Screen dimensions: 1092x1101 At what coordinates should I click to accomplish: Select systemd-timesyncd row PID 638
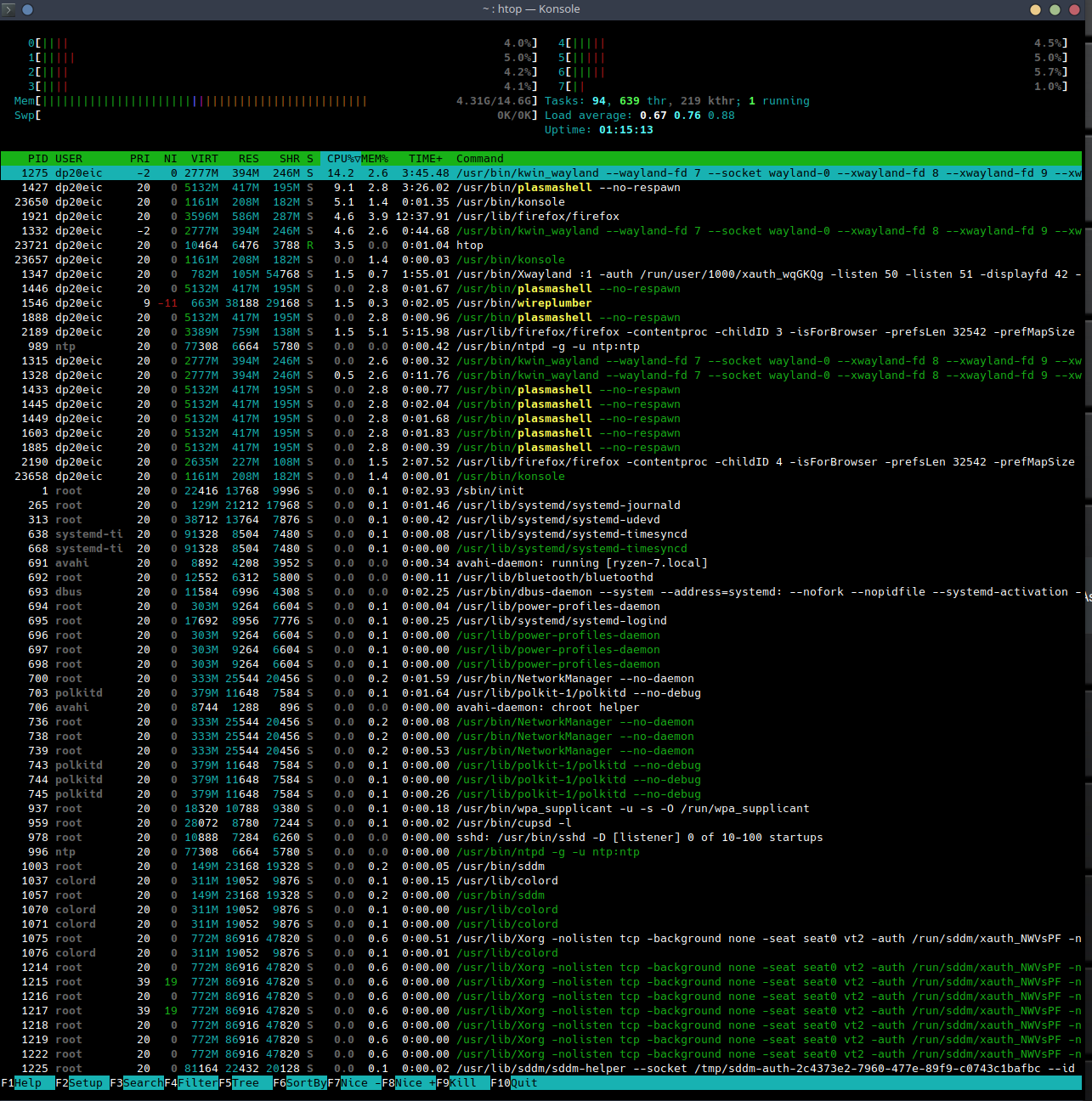[x=541, y=534]
